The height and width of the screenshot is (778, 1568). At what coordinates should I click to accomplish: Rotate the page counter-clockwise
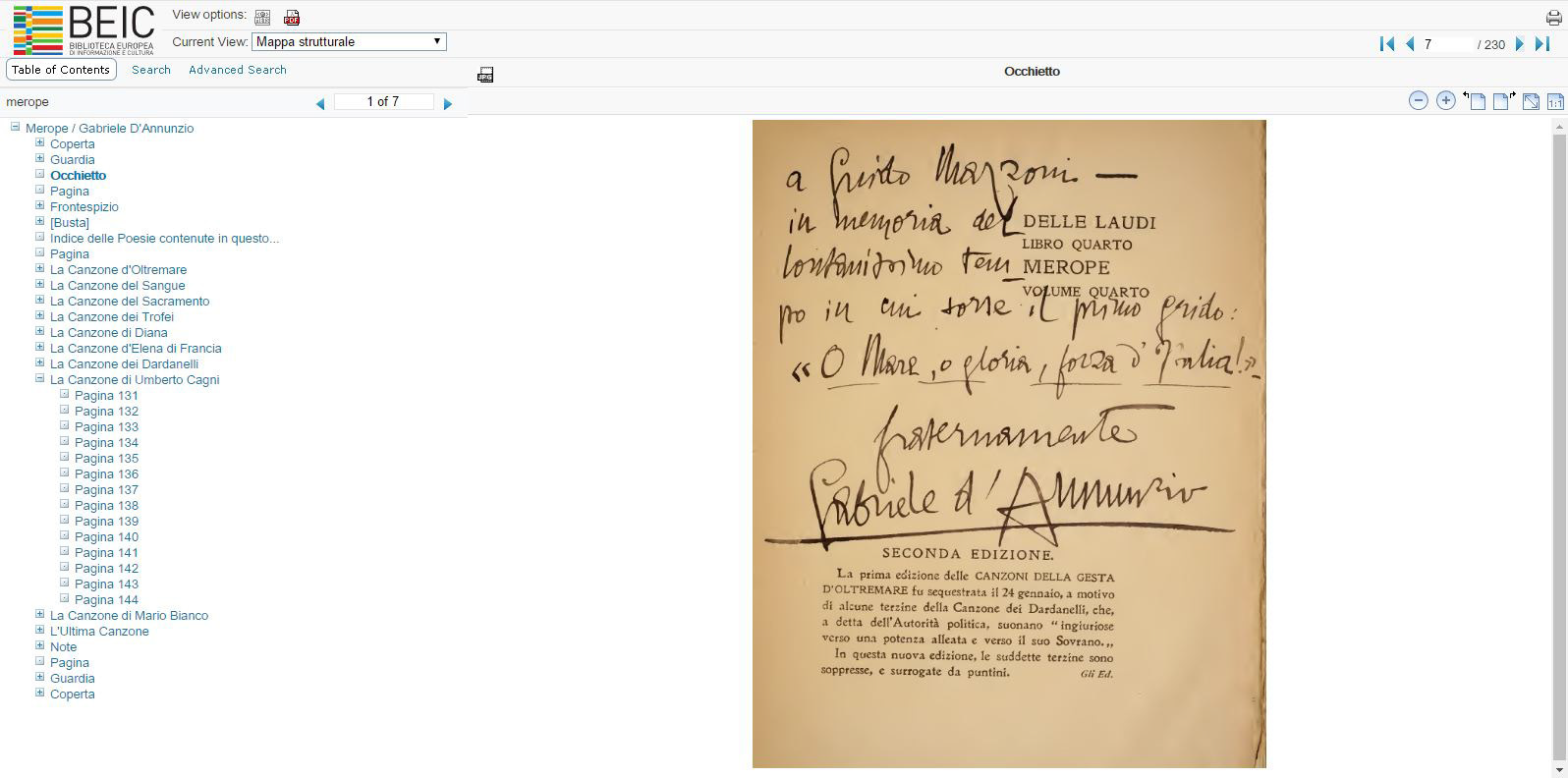click(x=1475, y=100)
